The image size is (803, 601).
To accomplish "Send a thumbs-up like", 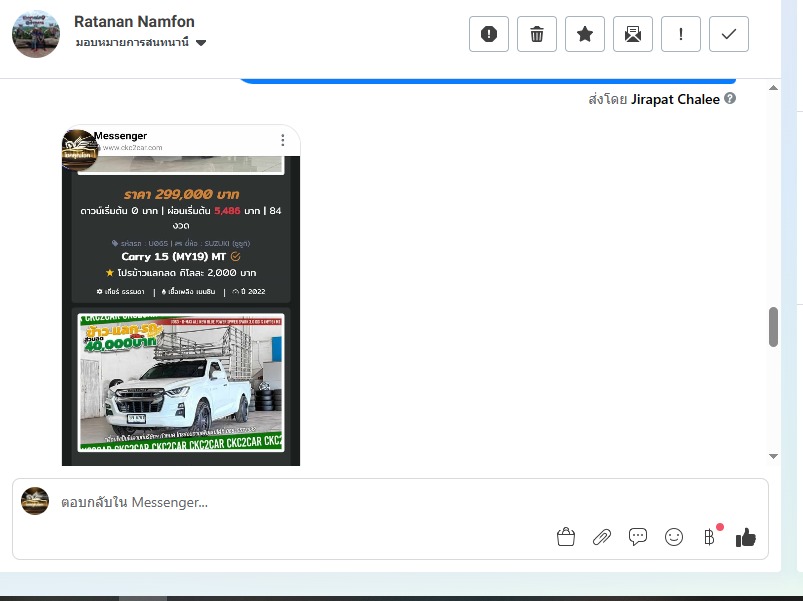I will click(x=746, y=538).
